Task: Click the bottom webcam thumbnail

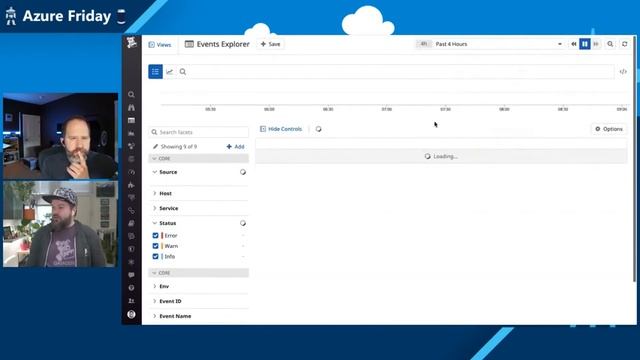Action: [60, 224]
